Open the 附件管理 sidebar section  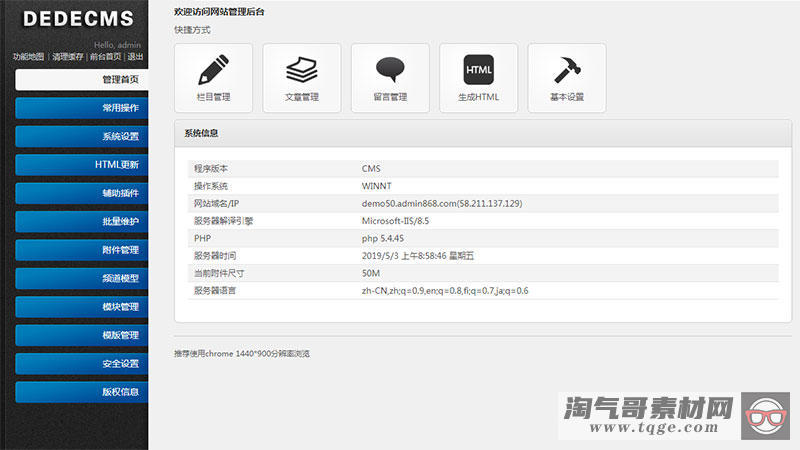82,250
